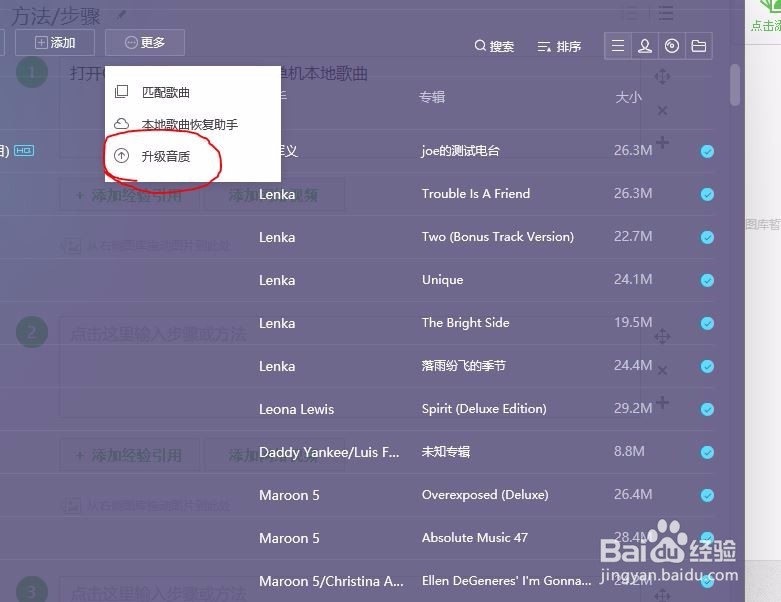Toggle the checkmark for Spirit (Deluxe Edition)
Image resolution: width=781 pixels, height=602 pixels.
[x=707, y=409]
